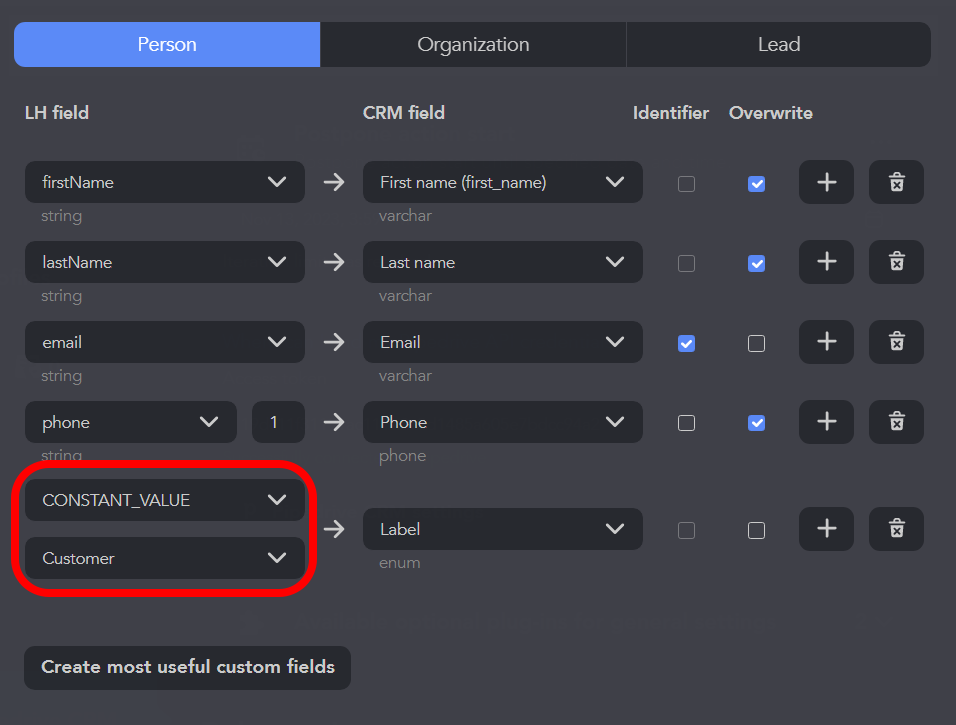
Task: Toggle Identifier checkbox for Last name
Action: (x=687, y=263)
